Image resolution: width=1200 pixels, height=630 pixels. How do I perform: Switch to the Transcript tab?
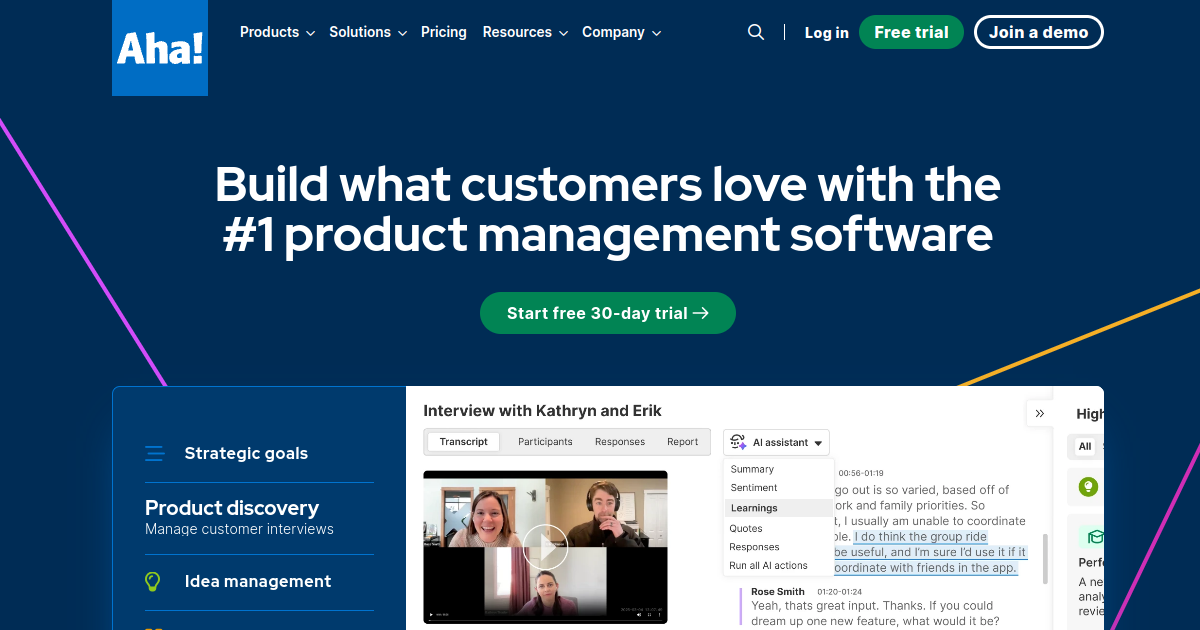pos(464,442)
